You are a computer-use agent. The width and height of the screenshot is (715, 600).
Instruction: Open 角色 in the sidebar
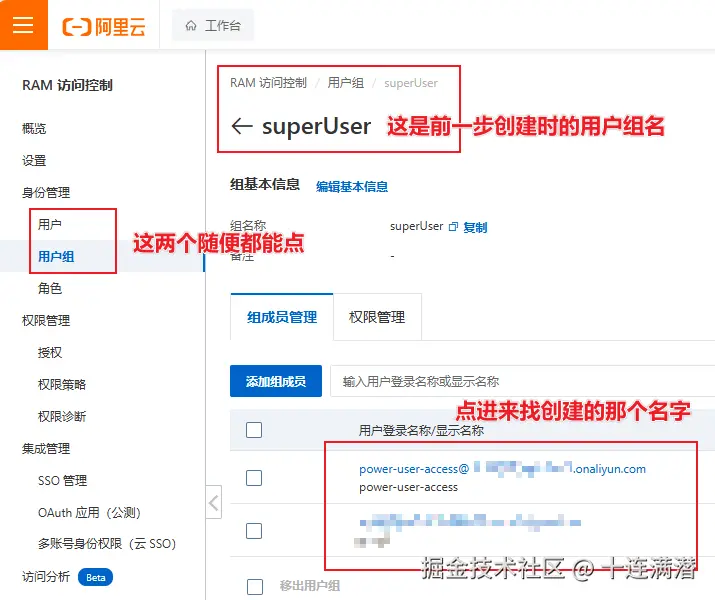(x=50, y=288)
